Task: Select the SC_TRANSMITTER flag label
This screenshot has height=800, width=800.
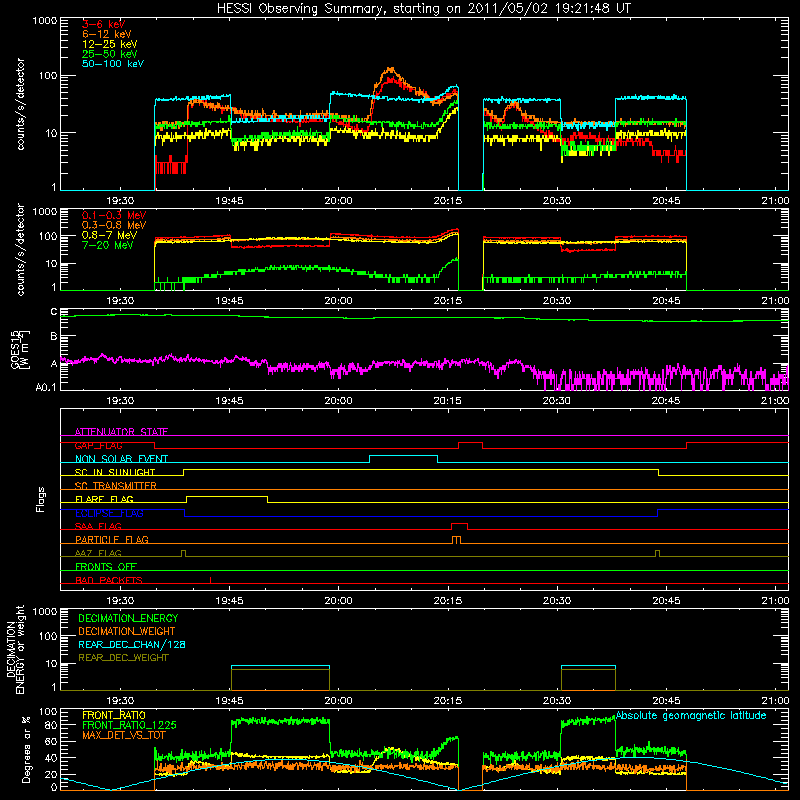Action: (x=115, y=486)
